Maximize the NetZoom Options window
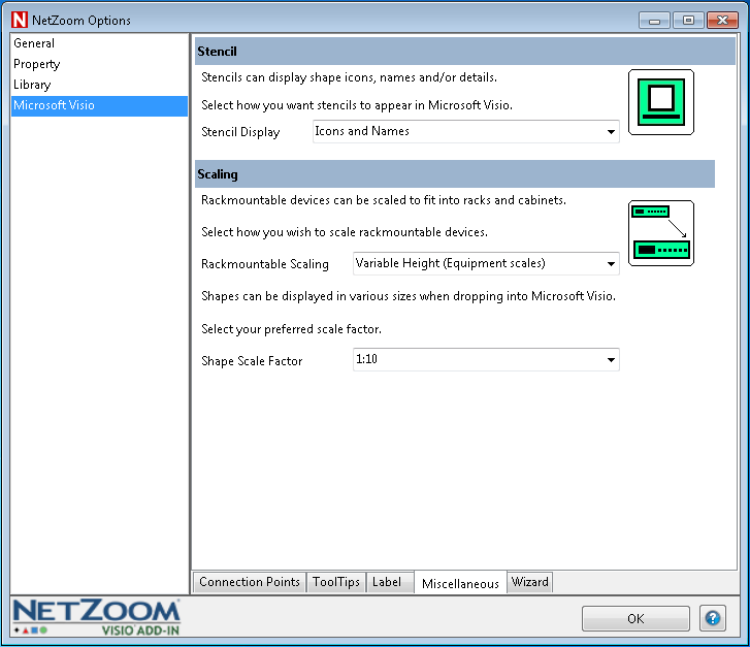This screenshot has width=750, height=647. [688, 21]
